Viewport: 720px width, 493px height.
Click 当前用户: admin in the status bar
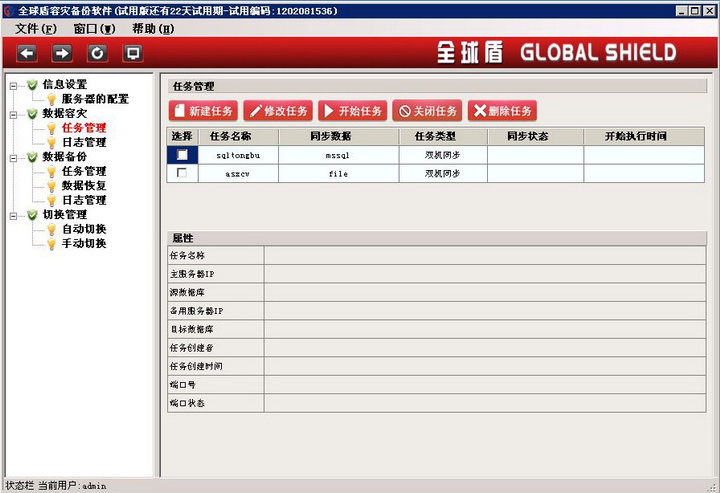[x=72, y=486]
